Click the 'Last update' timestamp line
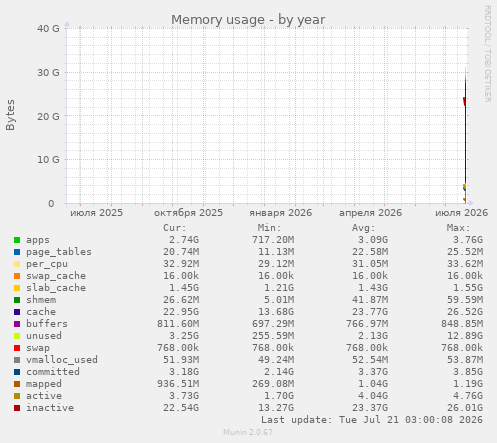The height and width of the screenshot is (443, 497). coord(372,420)
